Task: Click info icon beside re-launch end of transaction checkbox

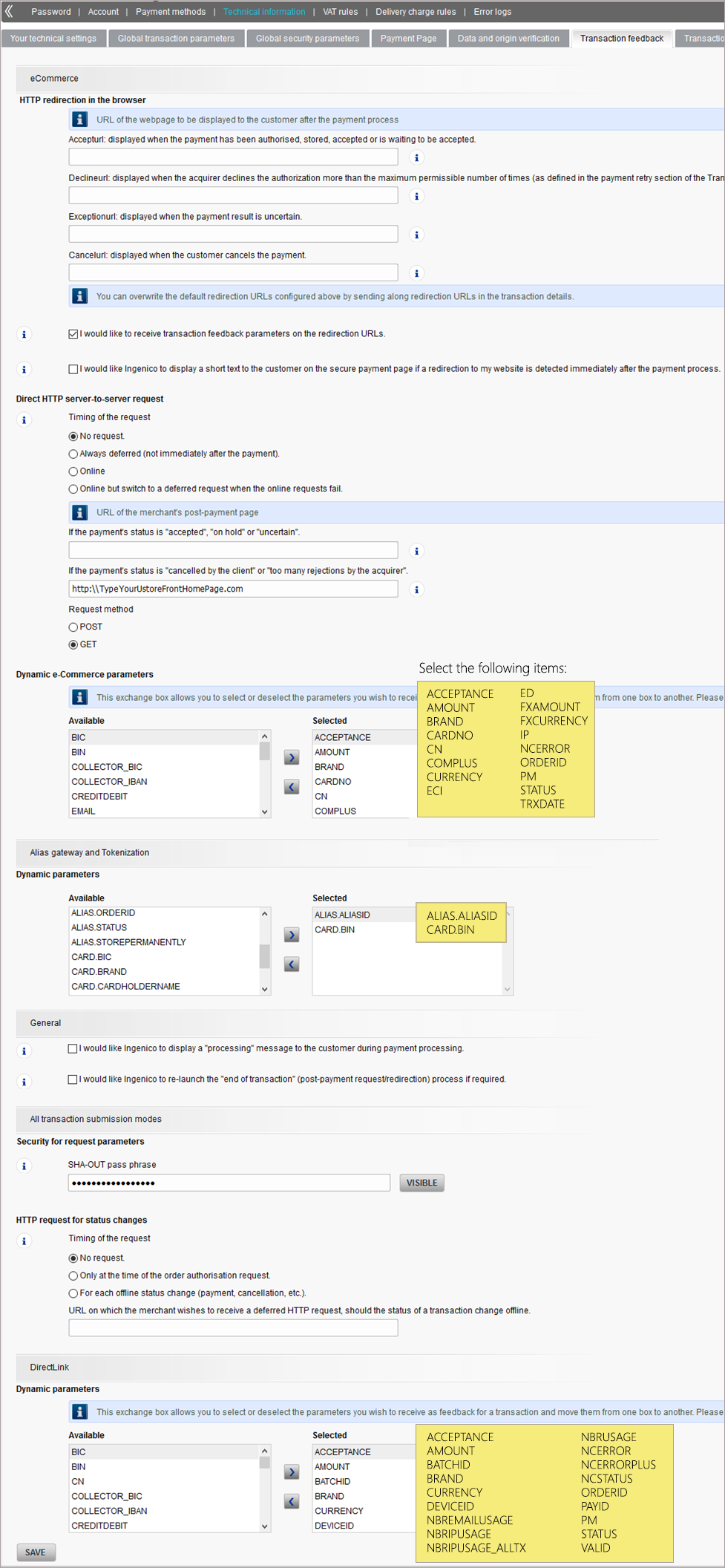Action: point(24,1082)
